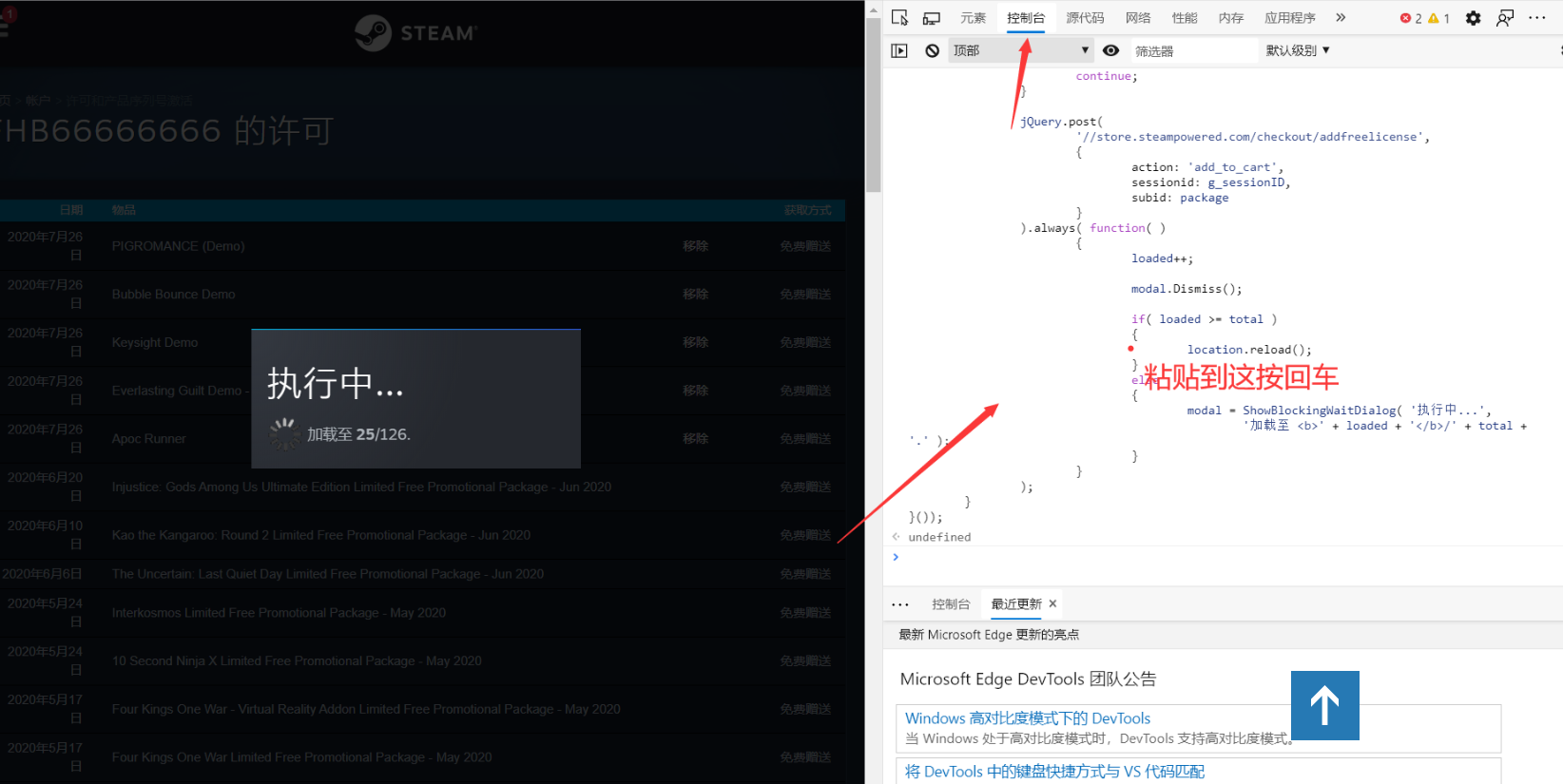Click Four Kings One War - Virtual Reality Addon row
The image size is (1563, 784).
tap(422, 710)
